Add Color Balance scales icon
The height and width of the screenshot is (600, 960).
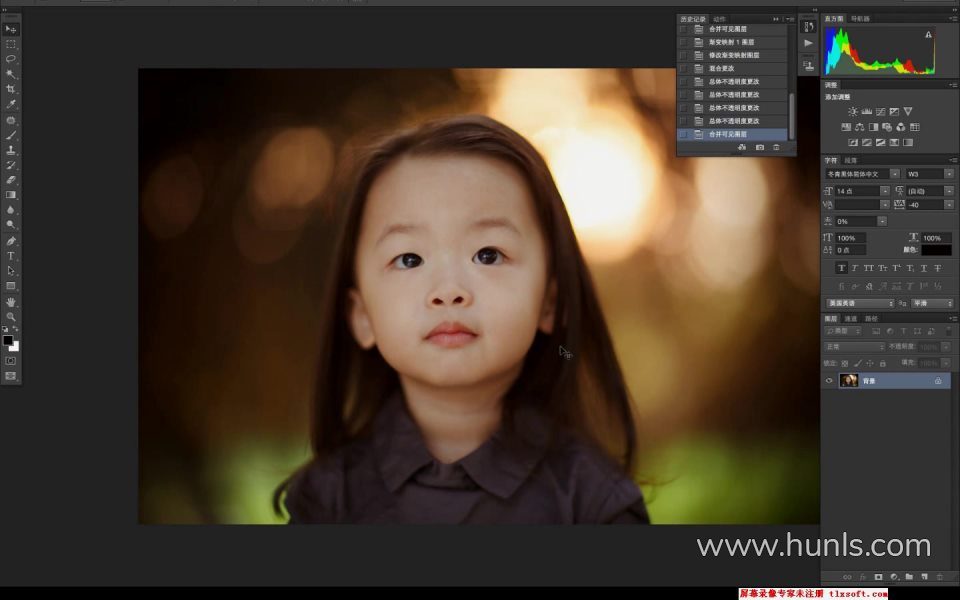[860, 127]
